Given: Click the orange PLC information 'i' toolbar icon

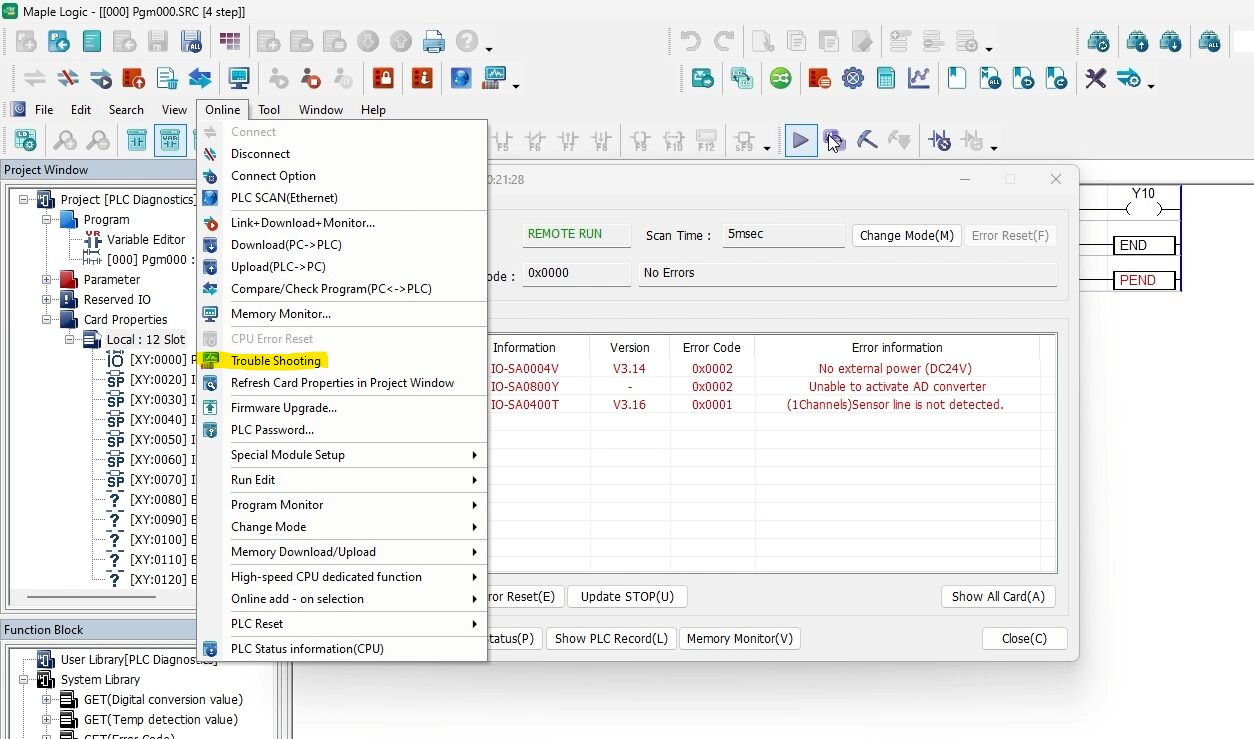Looking at the screenshot, I should [x=424, y=78].
